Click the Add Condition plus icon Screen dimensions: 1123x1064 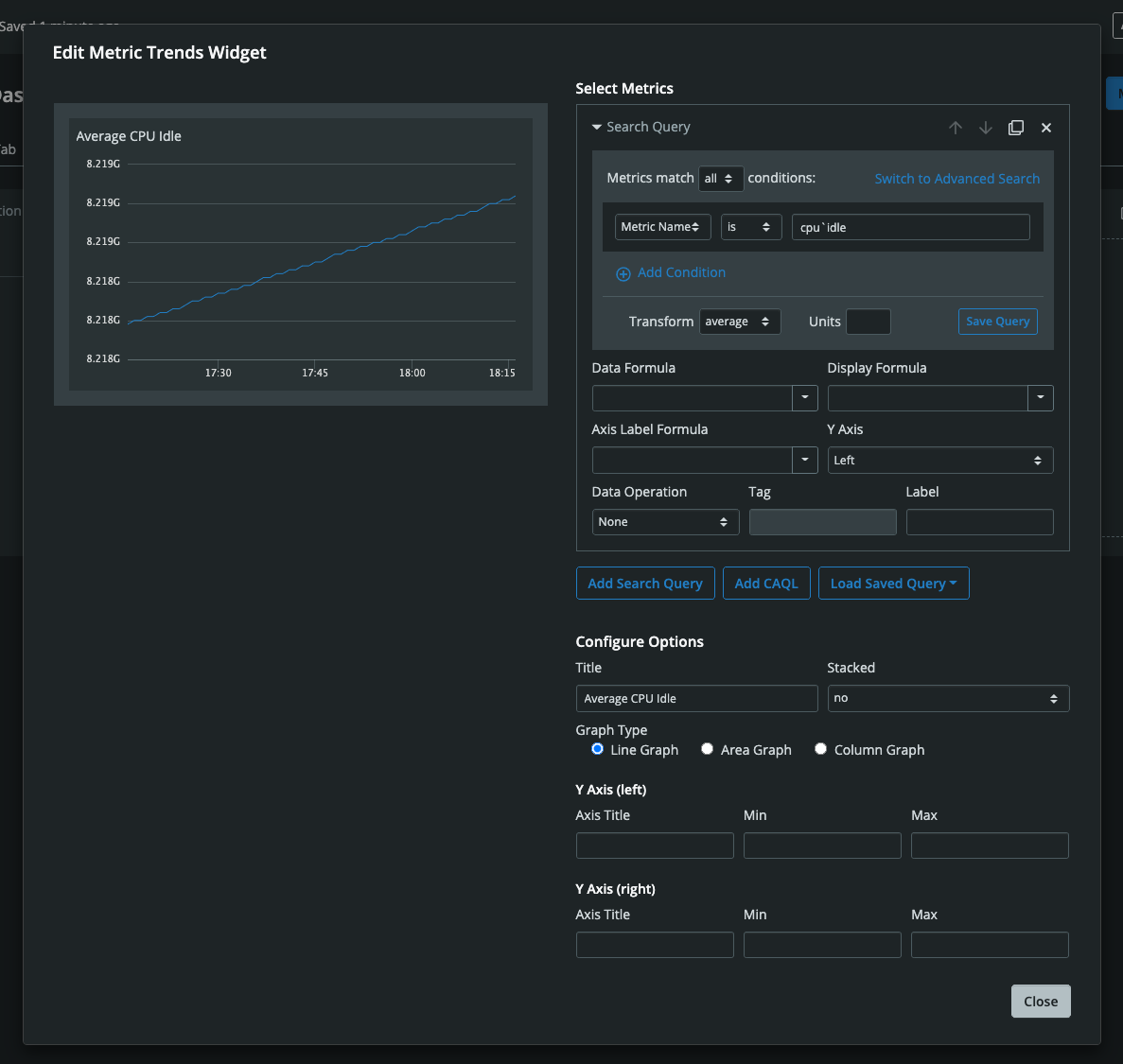623,273
